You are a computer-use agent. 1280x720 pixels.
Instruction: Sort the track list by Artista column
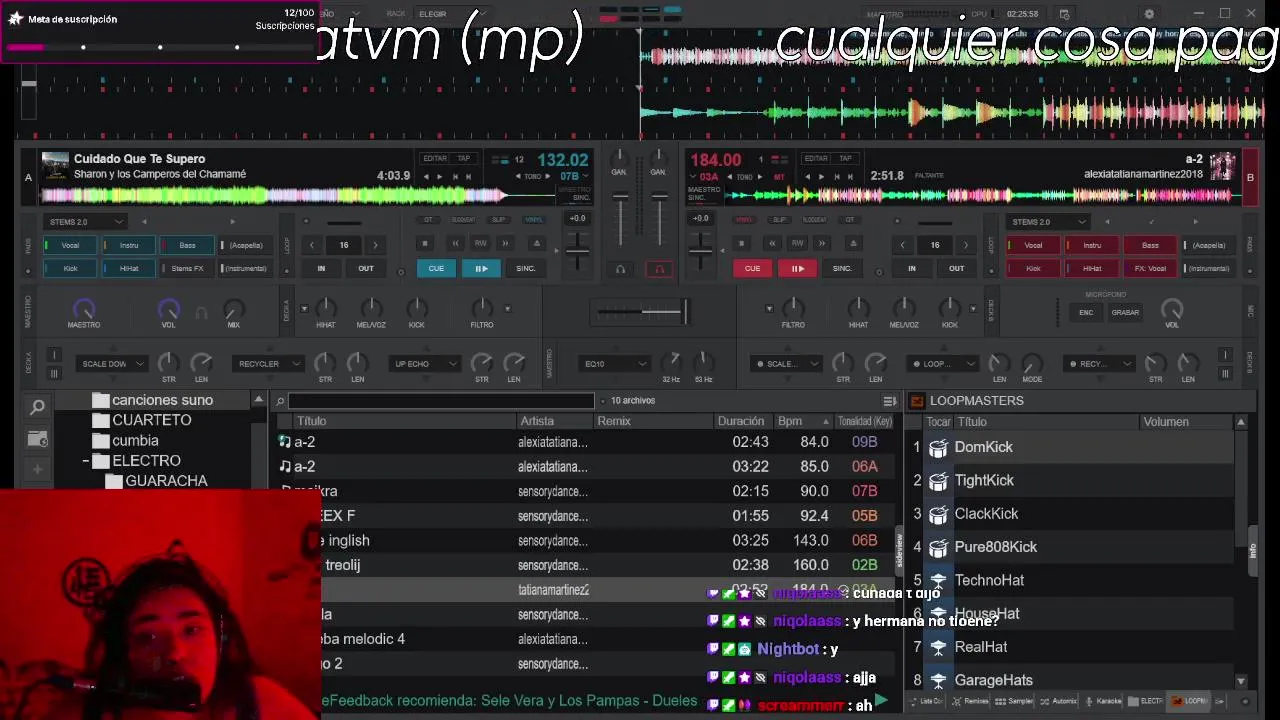pyautogui.click(x=555, y=421)
